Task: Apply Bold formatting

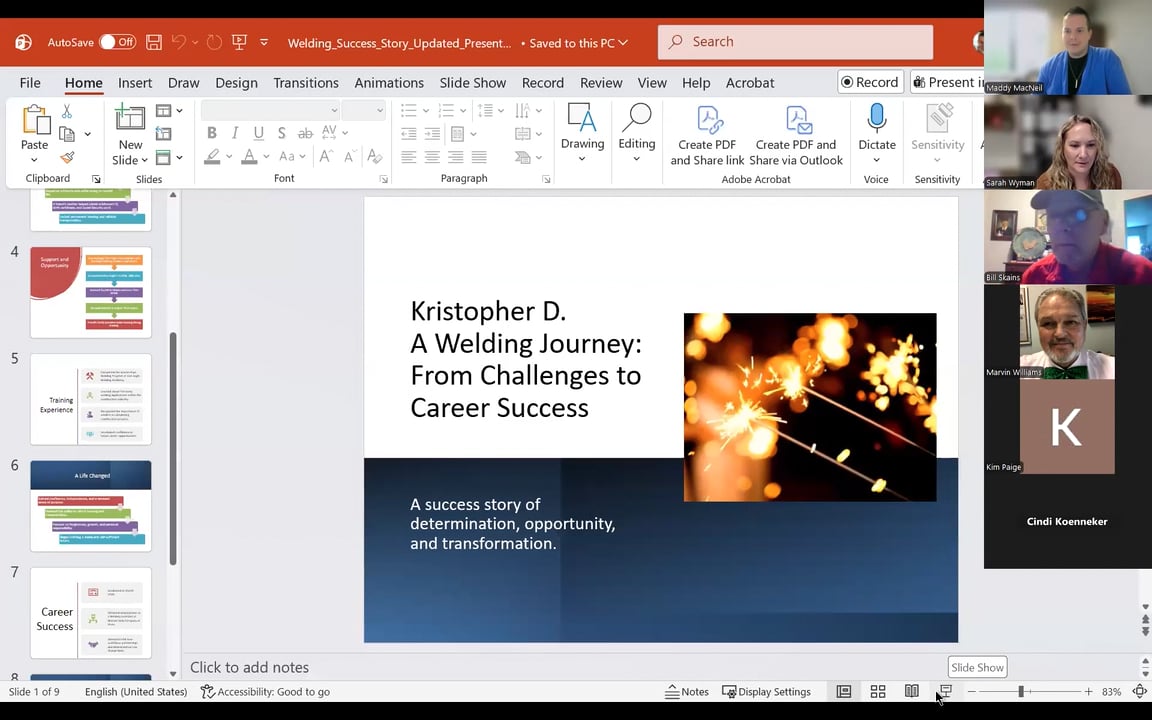Action: click(212, 133)
